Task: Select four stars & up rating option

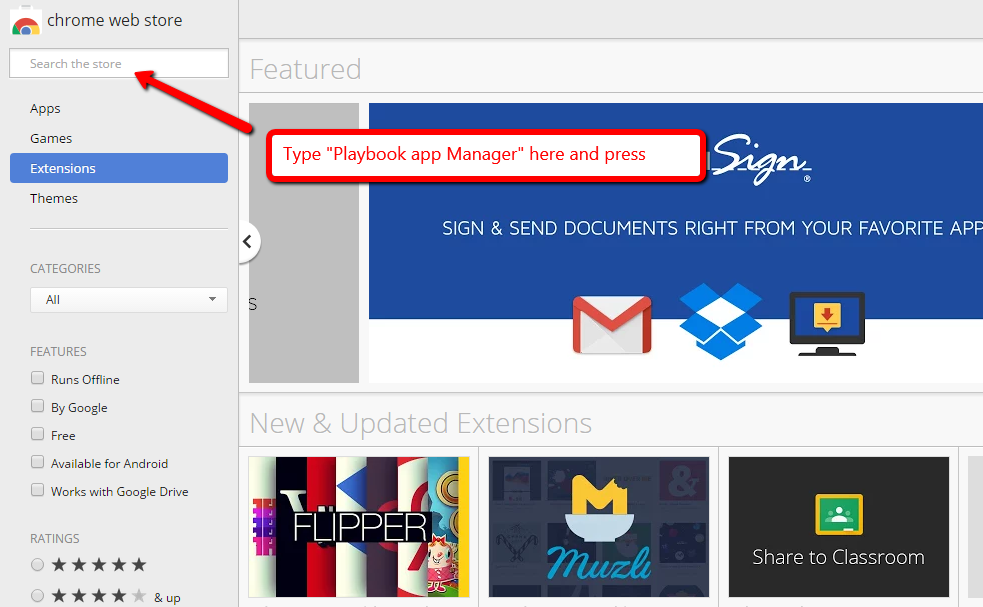Action: point(38,596)
